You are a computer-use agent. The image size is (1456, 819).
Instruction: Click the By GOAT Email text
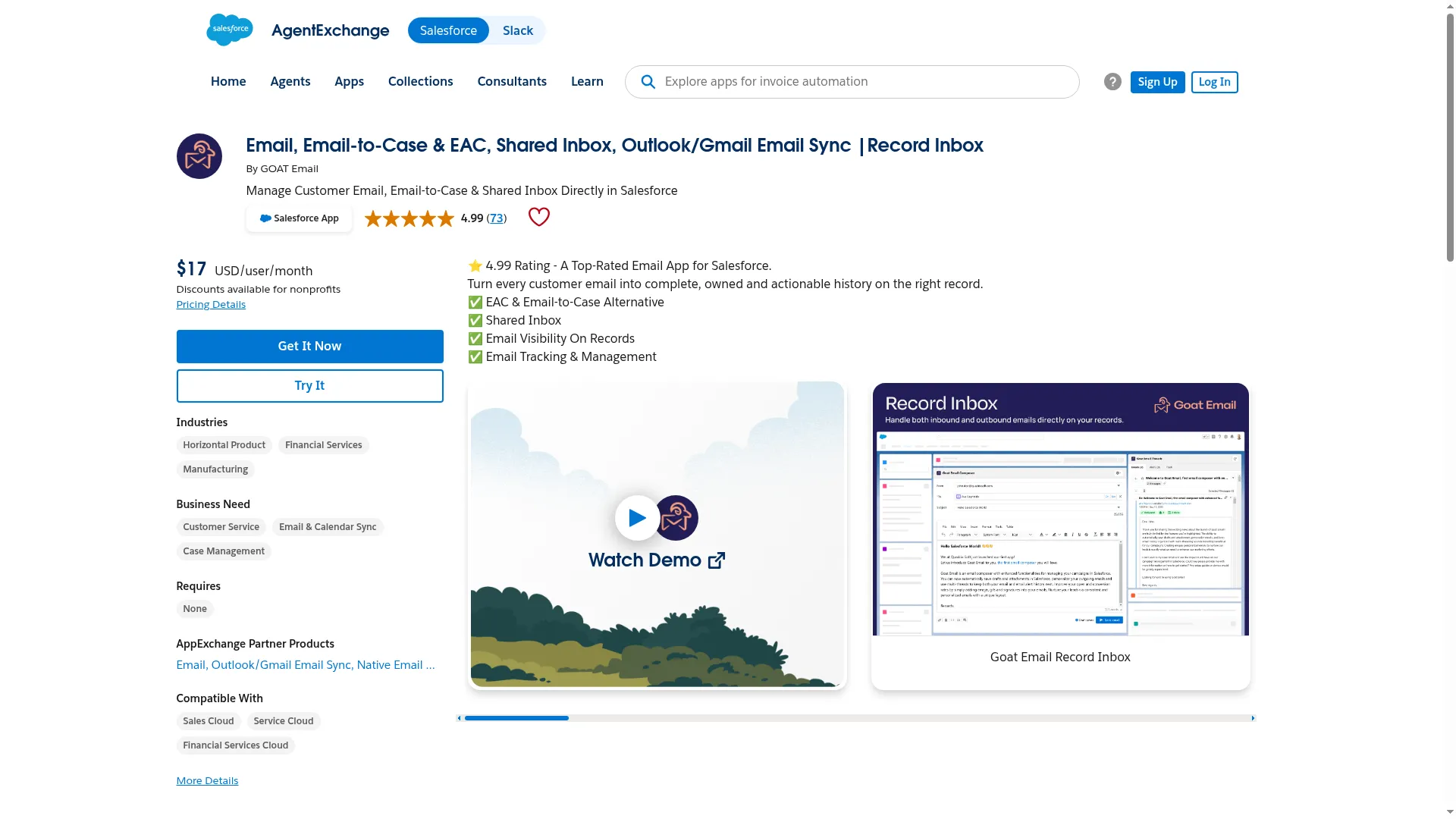point(282,168)
